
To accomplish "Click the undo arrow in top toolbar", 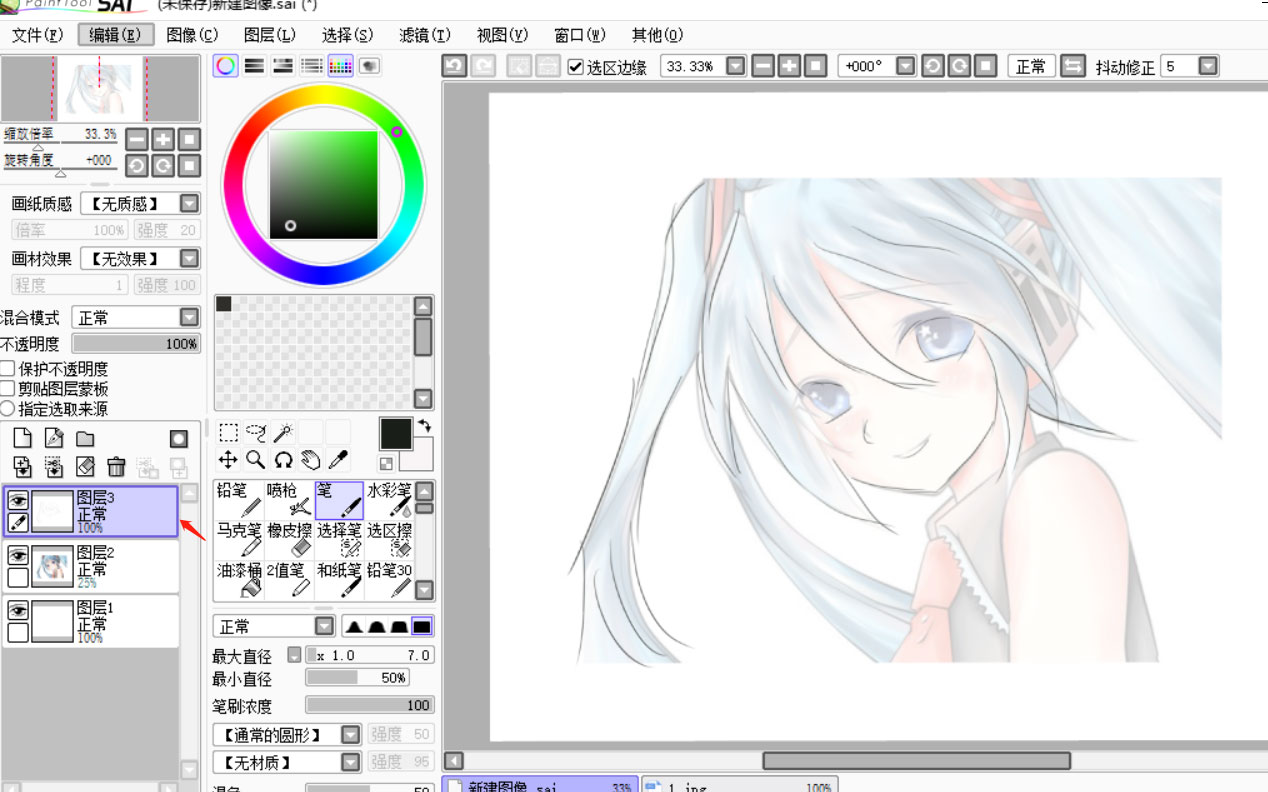I will (x=454, y=66).
